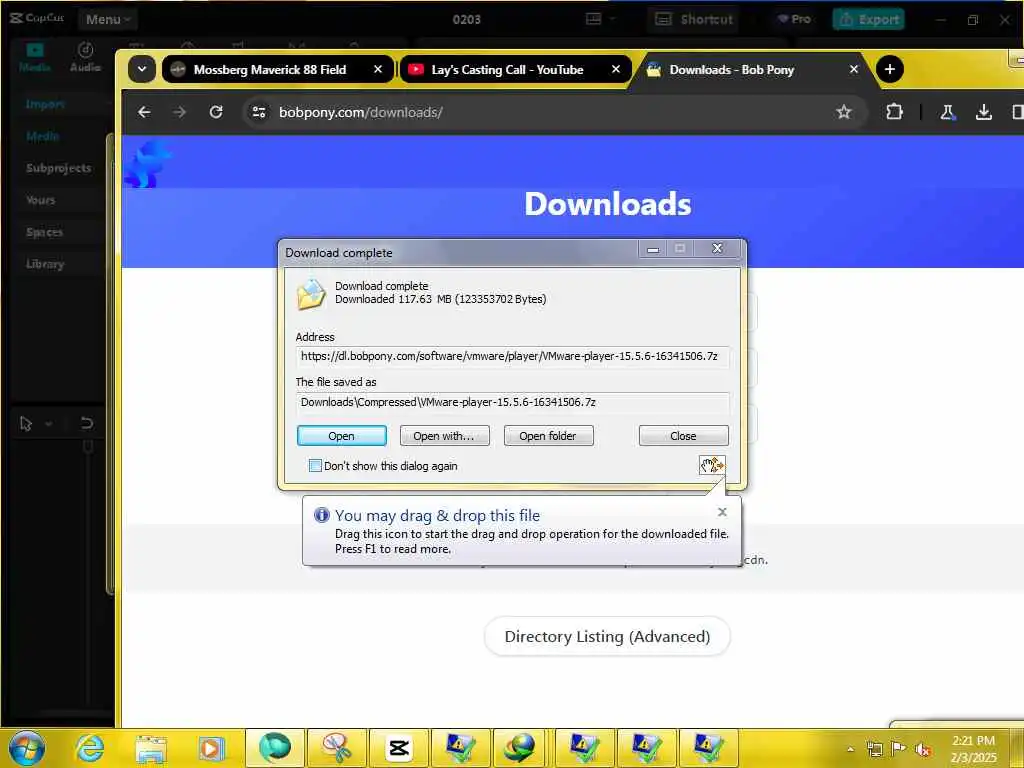Open the Chrome Labs flask icon

pyautogui.click(x=948, y=112)
